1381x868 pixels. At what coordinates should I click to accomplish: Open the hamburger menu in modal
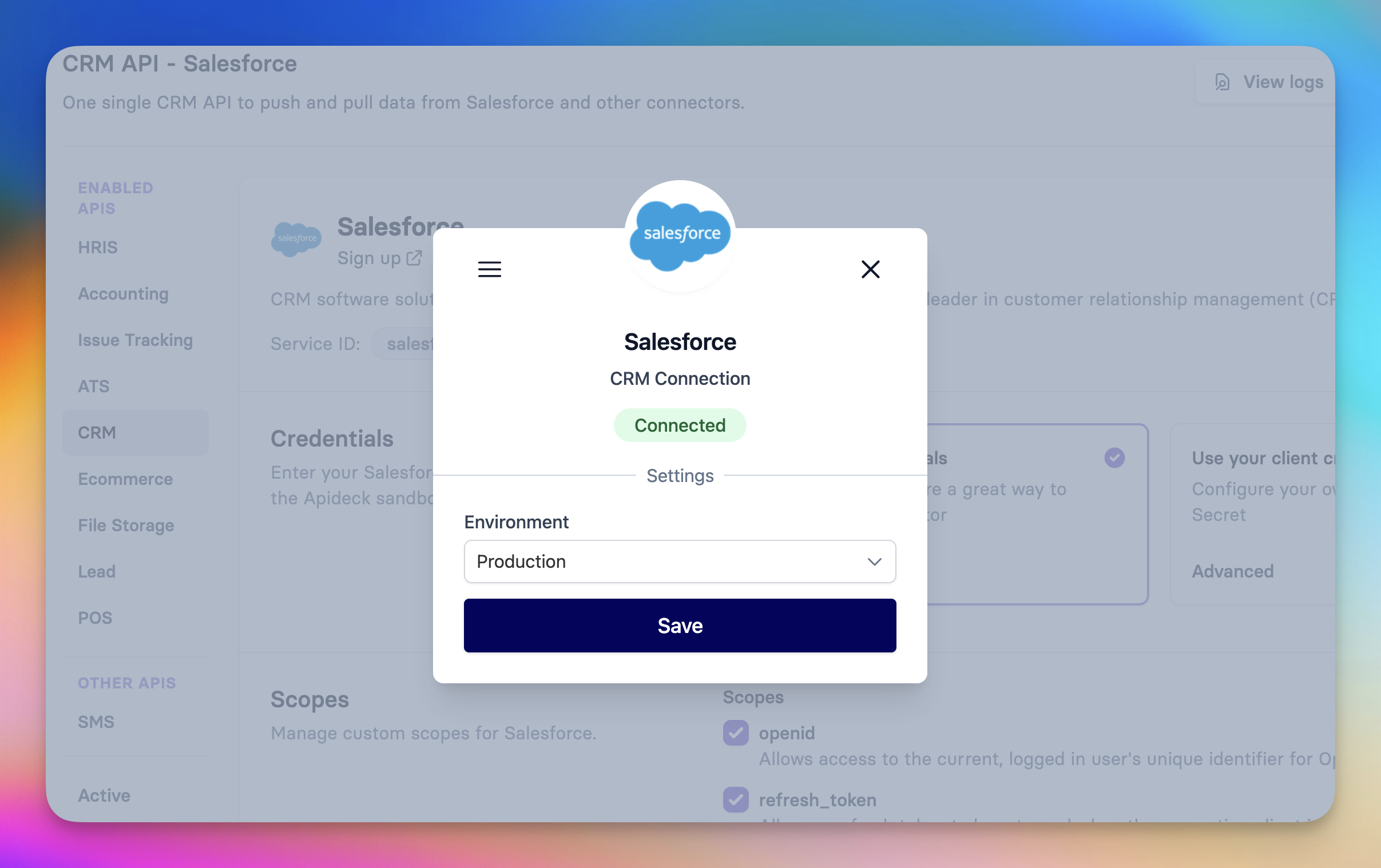click(489, 269)
